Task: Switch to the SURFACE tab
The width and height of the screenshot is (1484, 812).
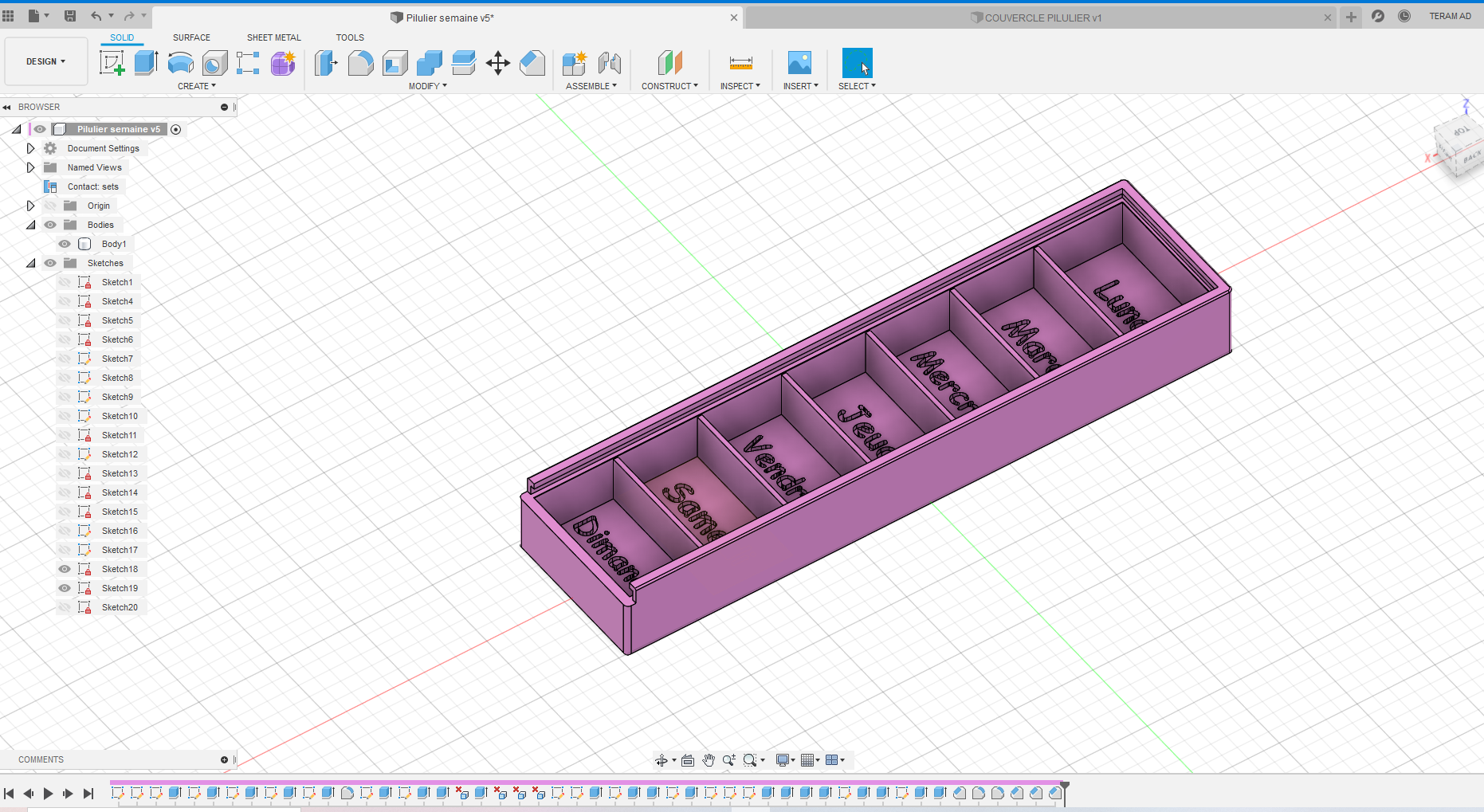Action: click(x=191, y=37)
